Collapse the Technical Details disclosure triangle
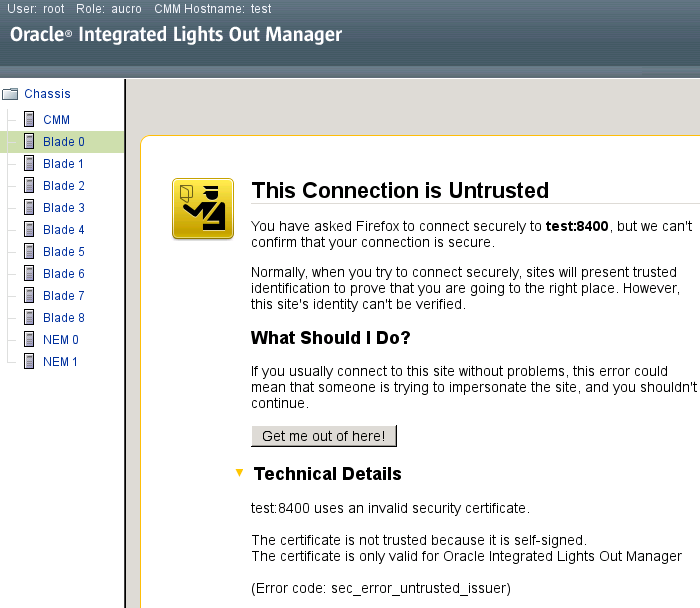The height and width of the screenshot is (608, 700). pos(239,473)
